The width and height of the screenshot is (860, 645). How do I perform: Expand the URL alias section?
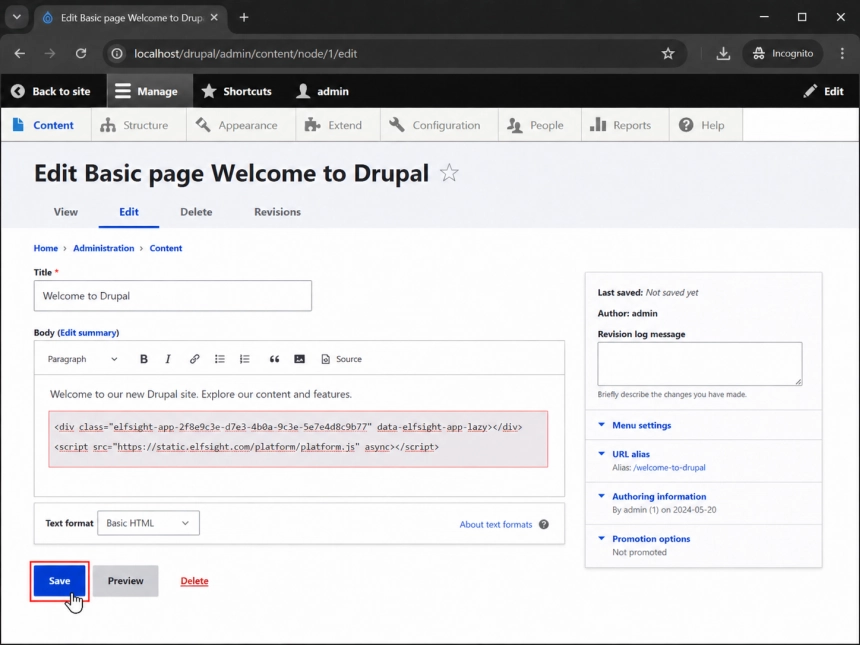(x=630, y=454)
